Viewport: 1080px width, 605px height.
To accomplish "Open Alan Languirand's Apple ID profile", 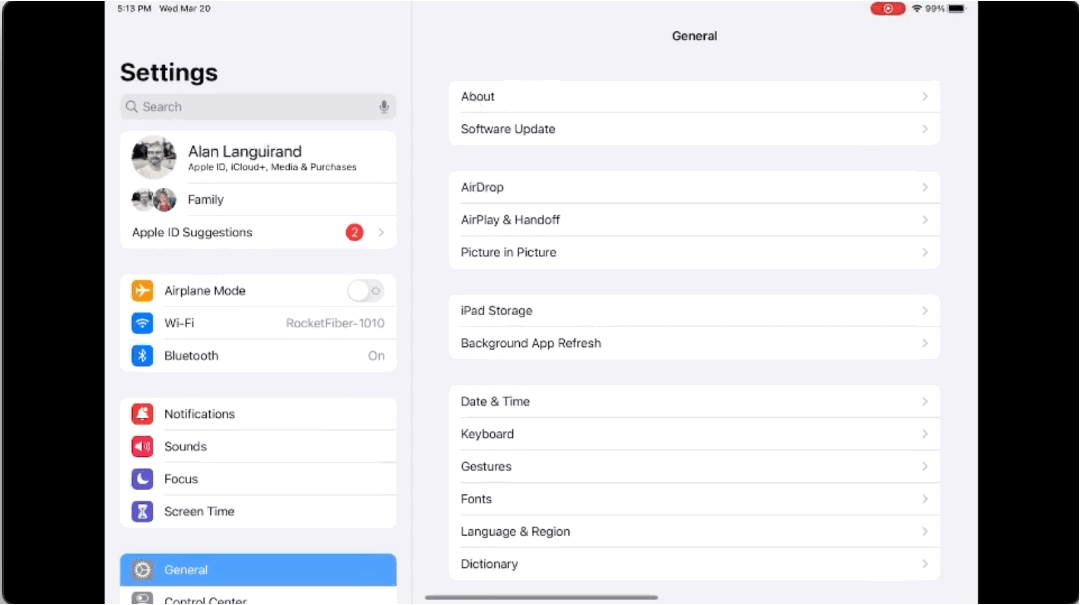I will 258,157.
